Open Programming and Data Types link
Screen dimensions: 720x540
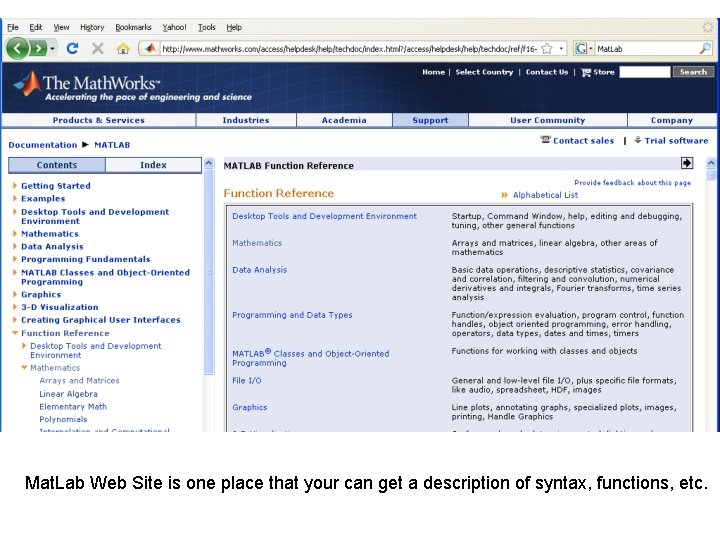(x=292, y=315)
